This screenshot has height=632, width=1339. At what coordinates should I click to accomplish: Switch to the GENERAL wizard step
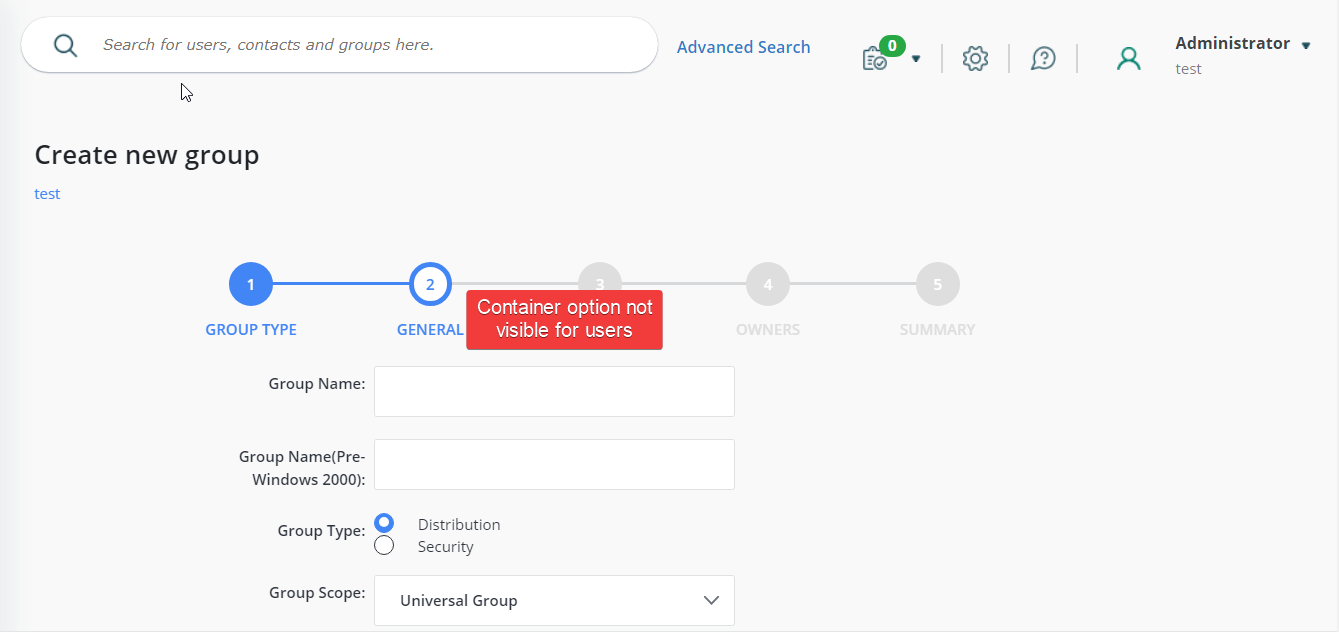[430, 283]
